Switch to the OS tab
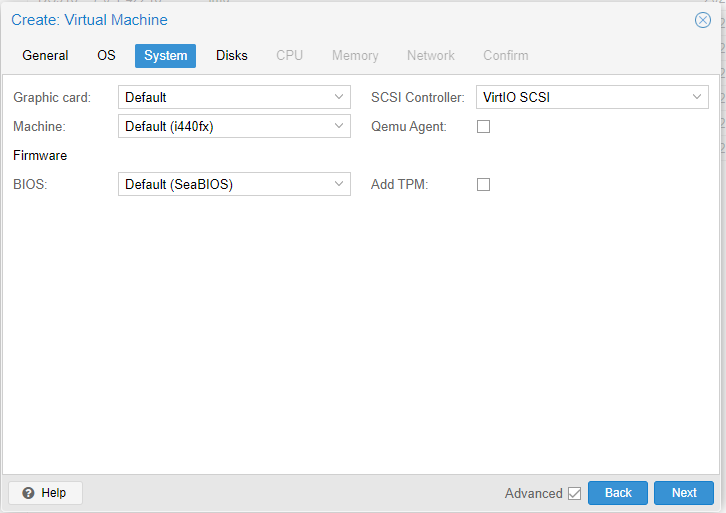This screenshot has width=726, height=513. [x=106, y=56]
